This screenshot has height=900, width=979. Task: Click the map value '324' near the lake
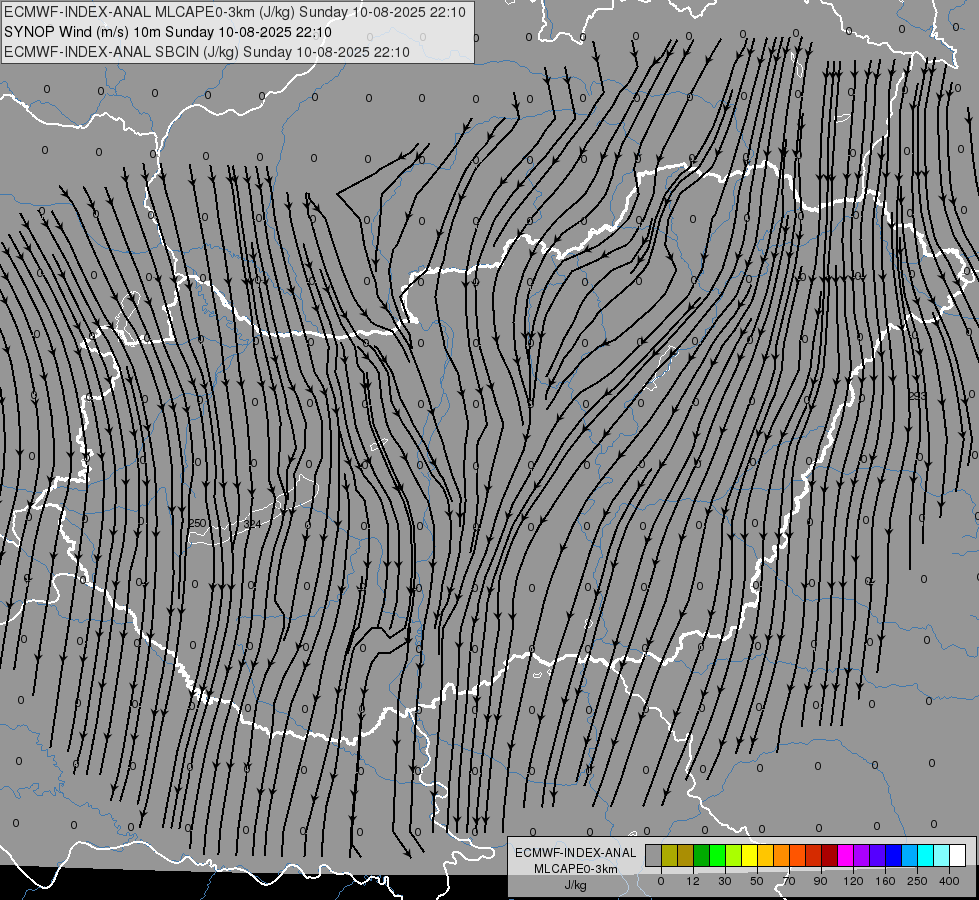click(x=252, y=524)
